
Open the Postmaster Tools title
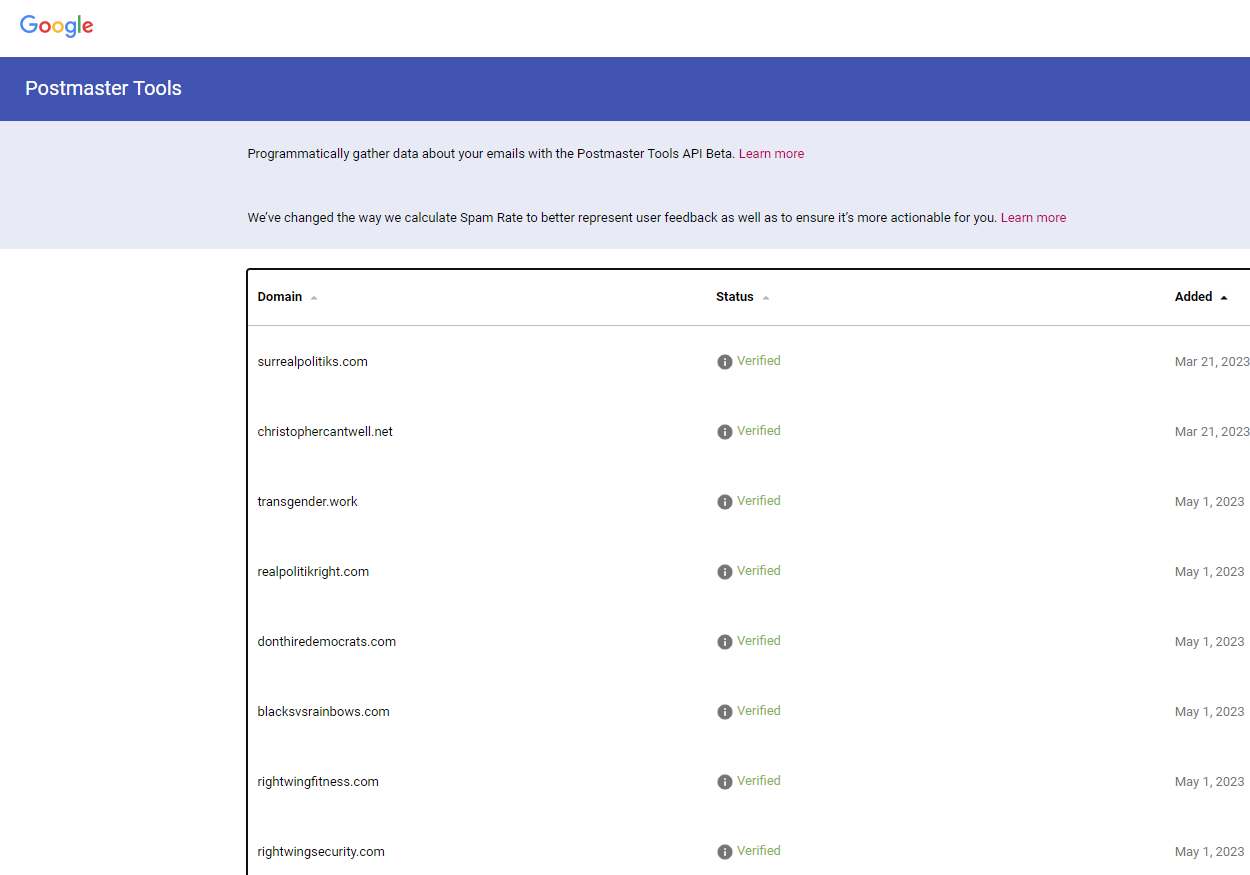103,88
